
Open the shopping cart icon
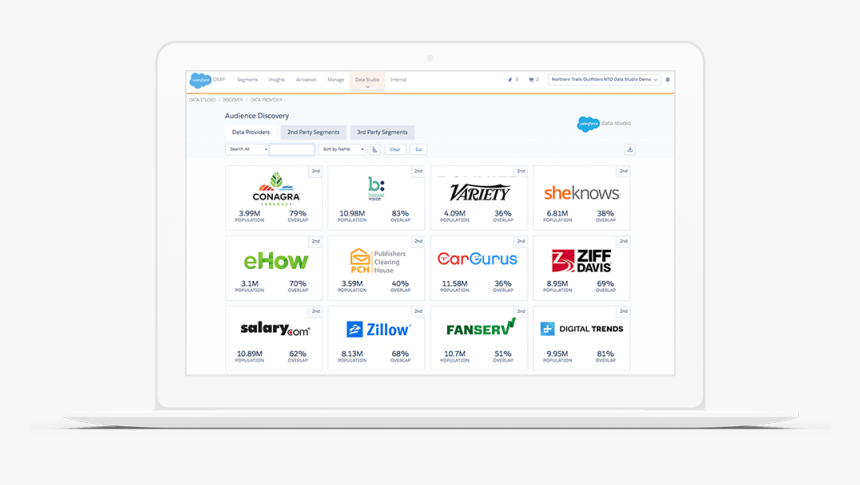pos(530,79)
